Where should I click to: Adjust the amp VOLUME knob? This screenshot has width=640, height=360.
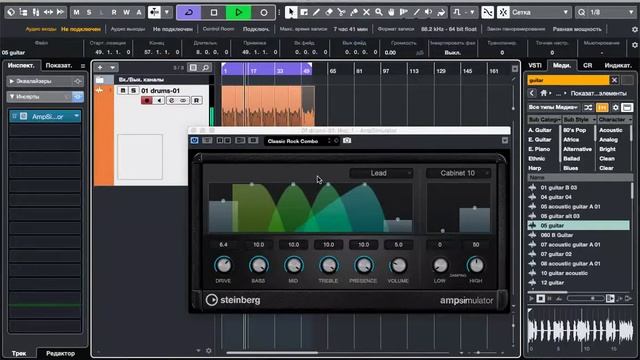(x=398, y=265)
